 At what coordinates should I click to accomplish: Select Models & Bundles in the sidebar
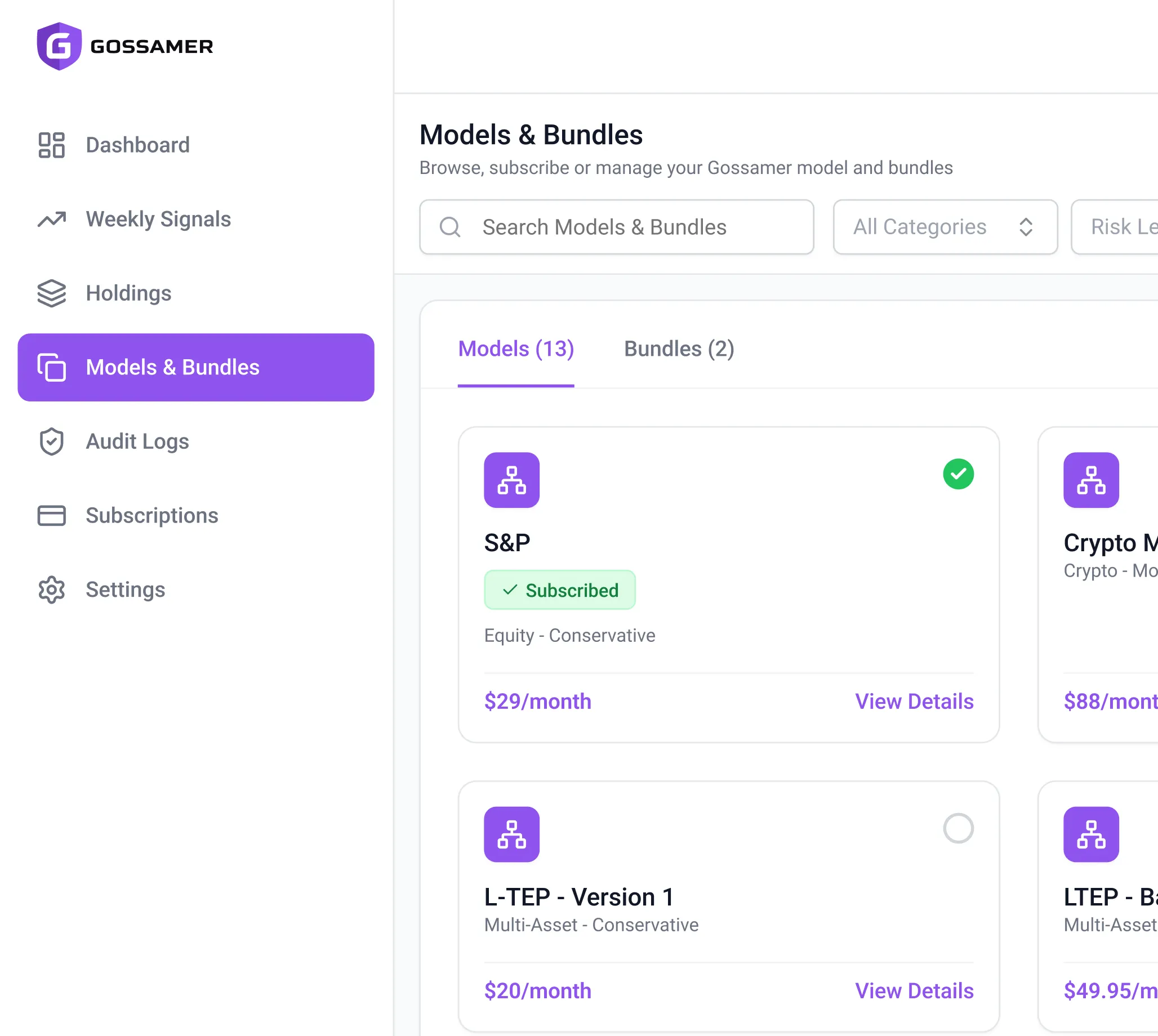point(196,367)
